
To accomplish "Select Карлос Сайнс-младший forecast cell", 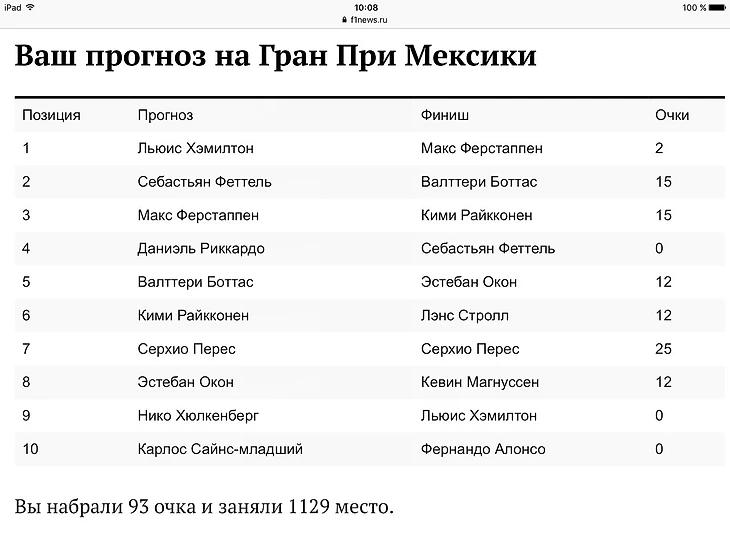I will click(220, 449).
